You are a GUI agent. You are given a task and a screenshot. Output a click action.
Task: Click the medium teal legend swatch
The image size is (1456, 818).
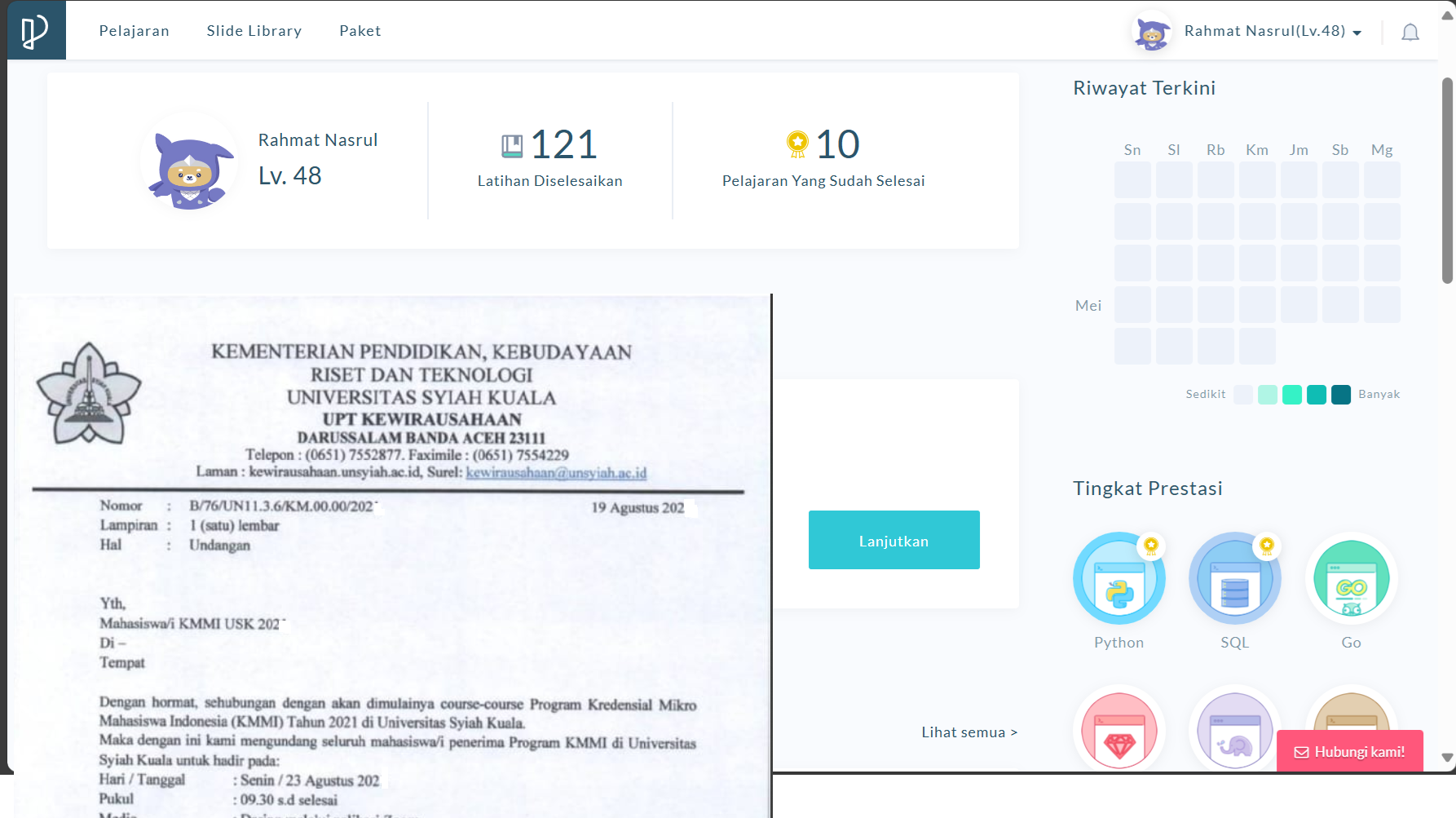coord(1317,395)
